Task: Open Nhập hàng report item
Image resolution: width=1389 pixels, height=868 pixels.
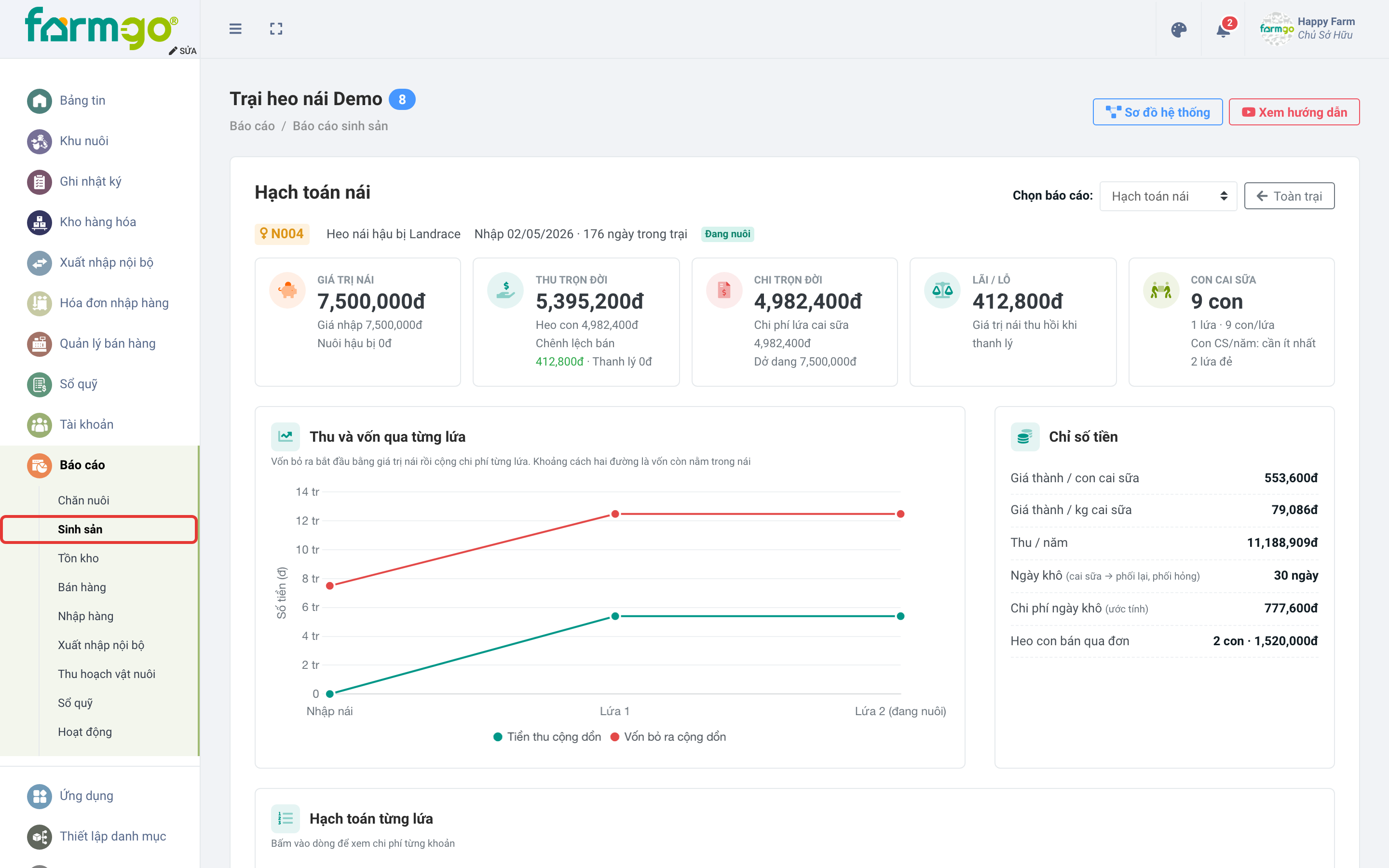Action: (85, 616)
